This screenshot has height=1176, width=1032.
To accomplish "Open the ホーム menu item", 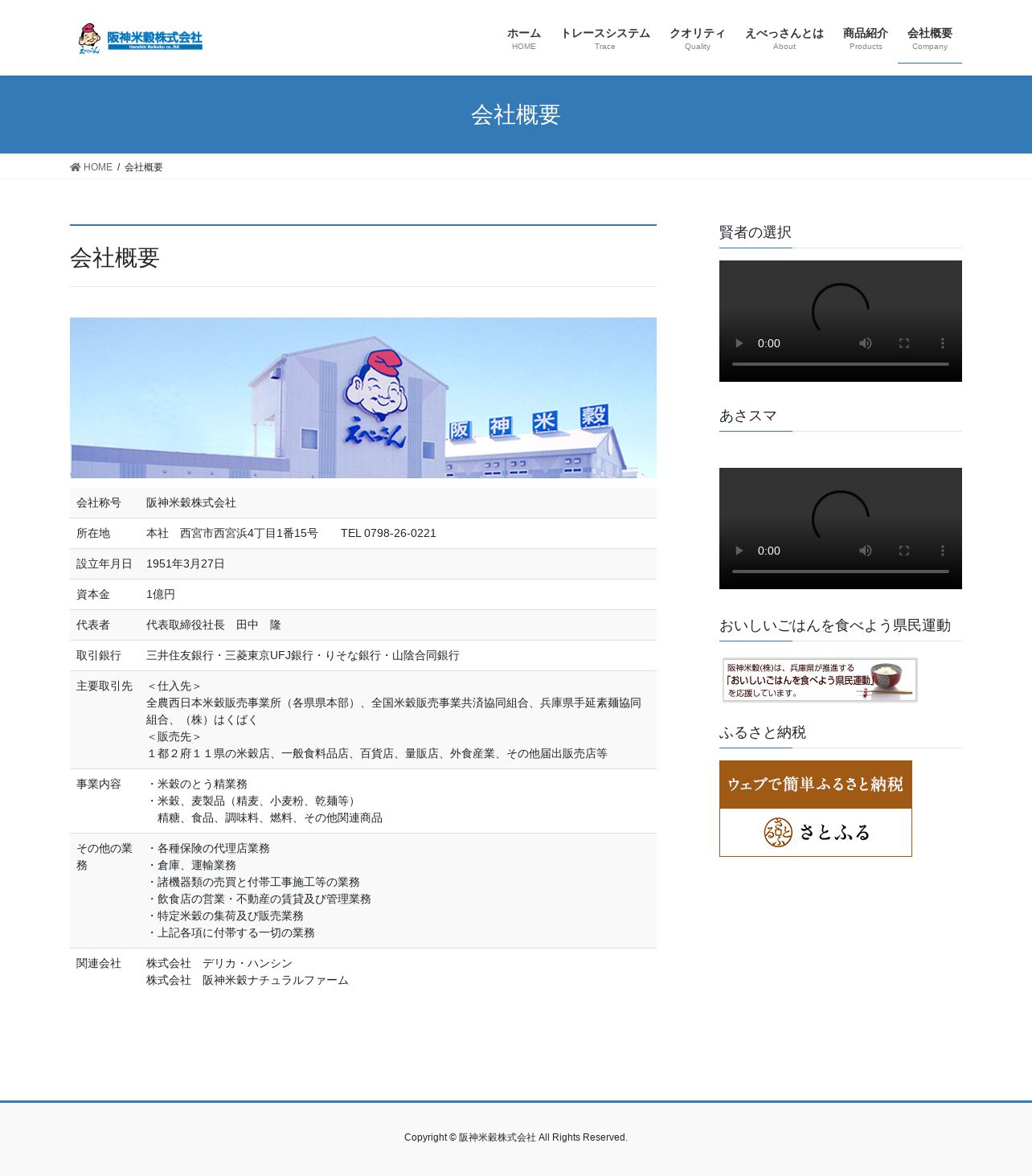I will [524, 38].
